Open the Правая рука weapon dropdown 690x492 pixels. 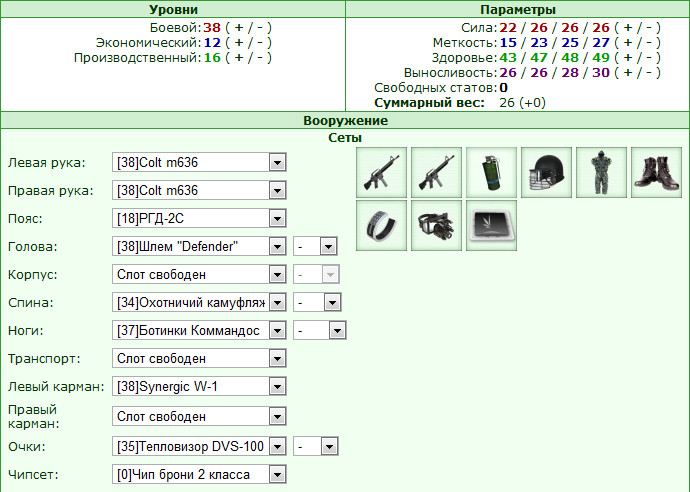tap(199, 191)
